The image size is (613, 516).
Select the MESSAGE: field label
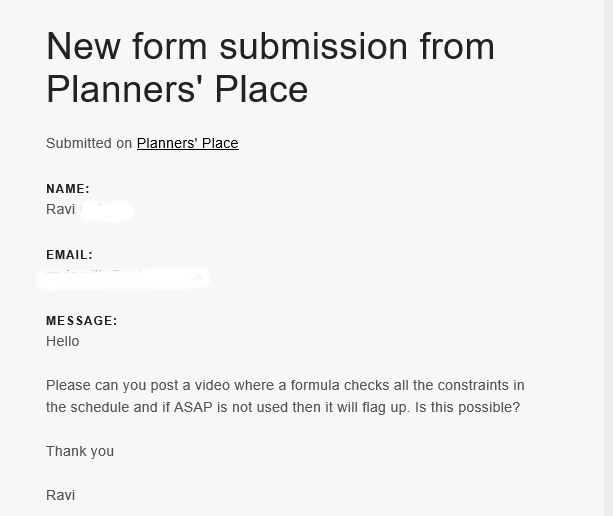pyautogui.click(x=82, y=321)
